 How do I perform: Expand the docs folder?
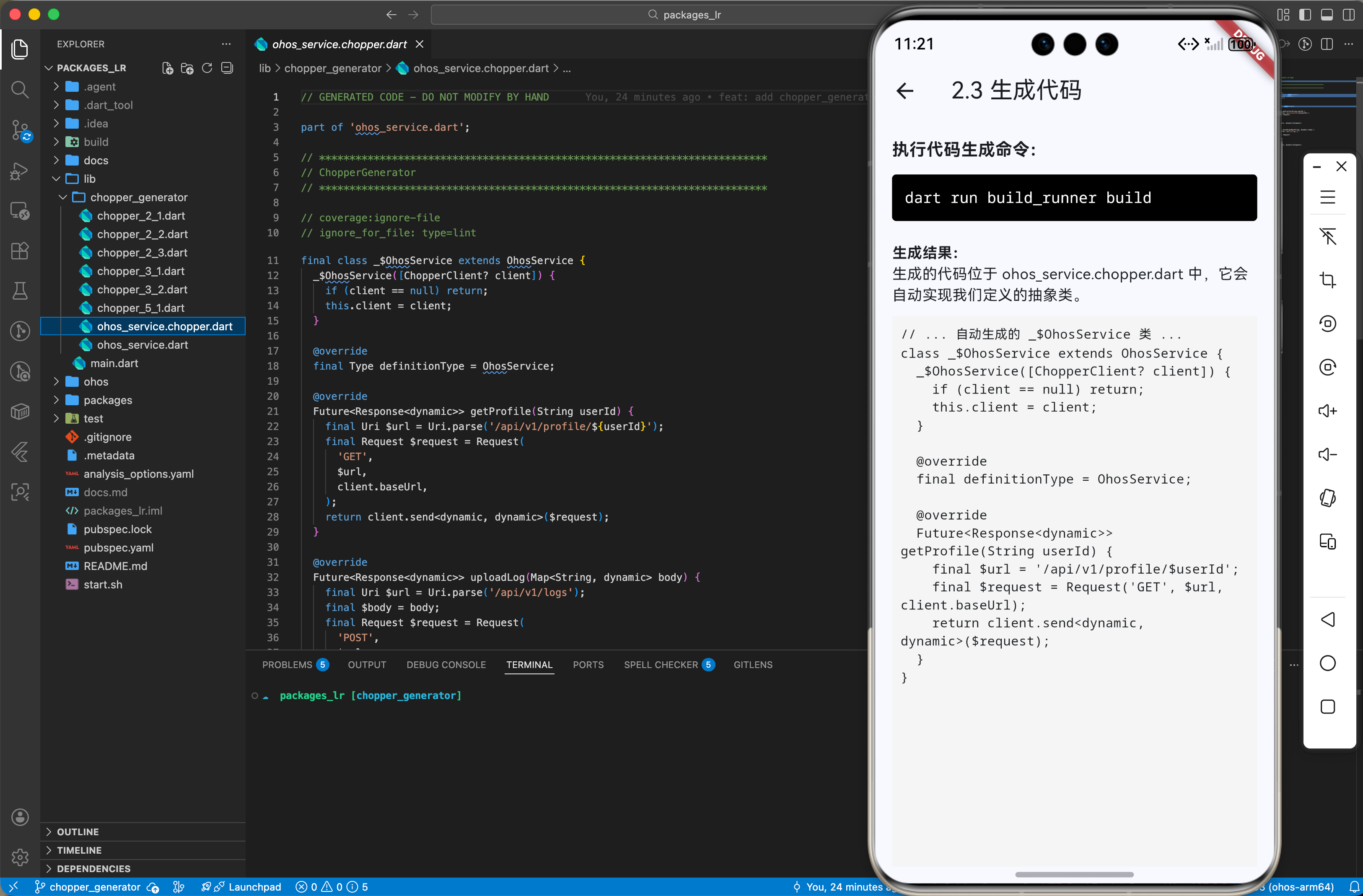(x=96, y=161)
